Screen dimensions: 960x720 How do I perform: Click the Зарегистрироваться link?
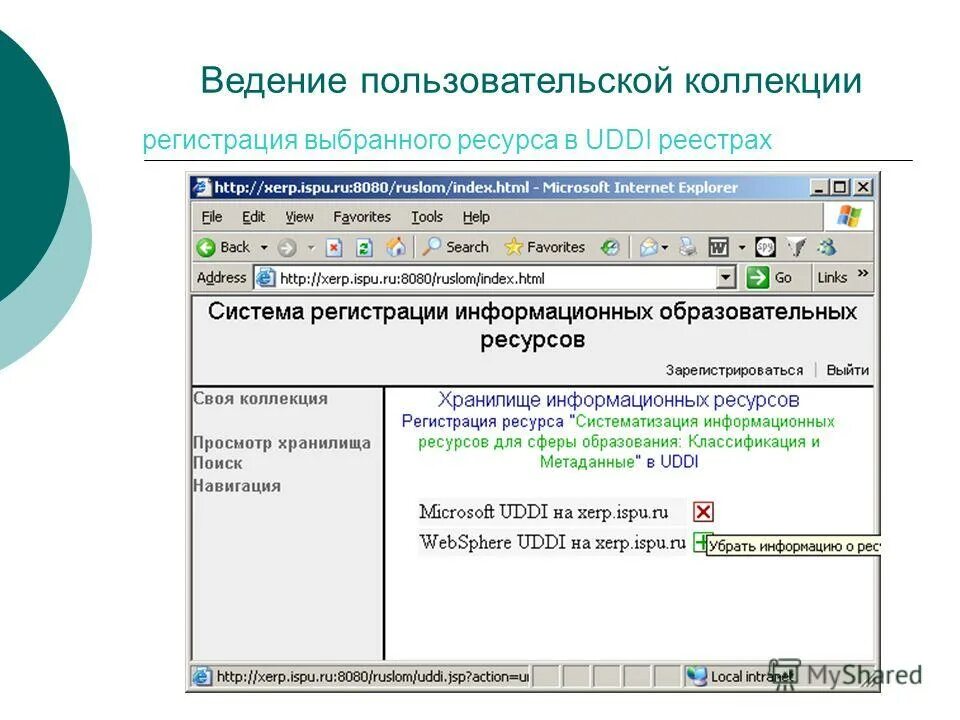tap(733, 369)
